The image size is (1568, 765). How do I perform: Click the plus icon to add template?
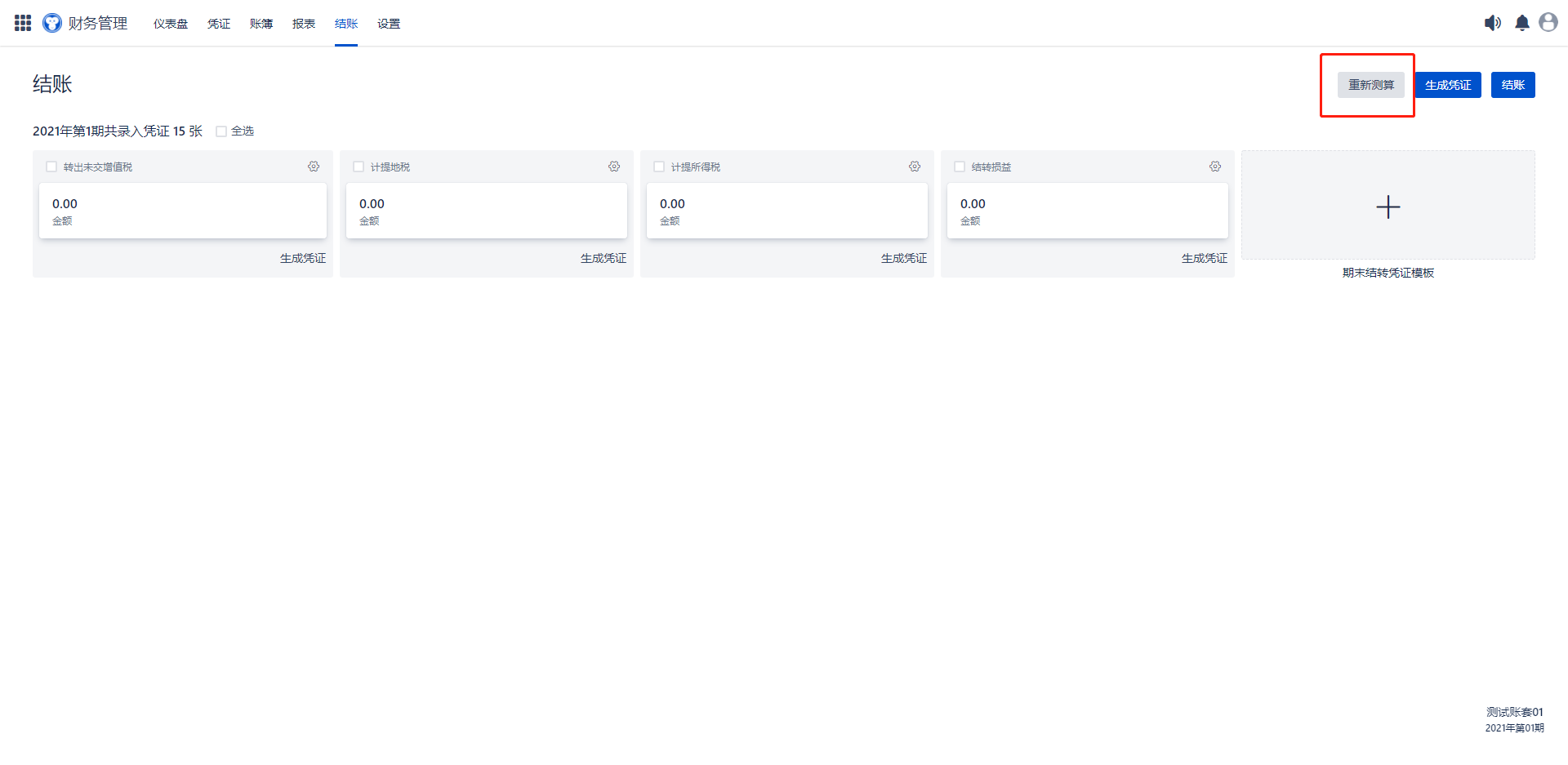click(x=1388, y=207)
